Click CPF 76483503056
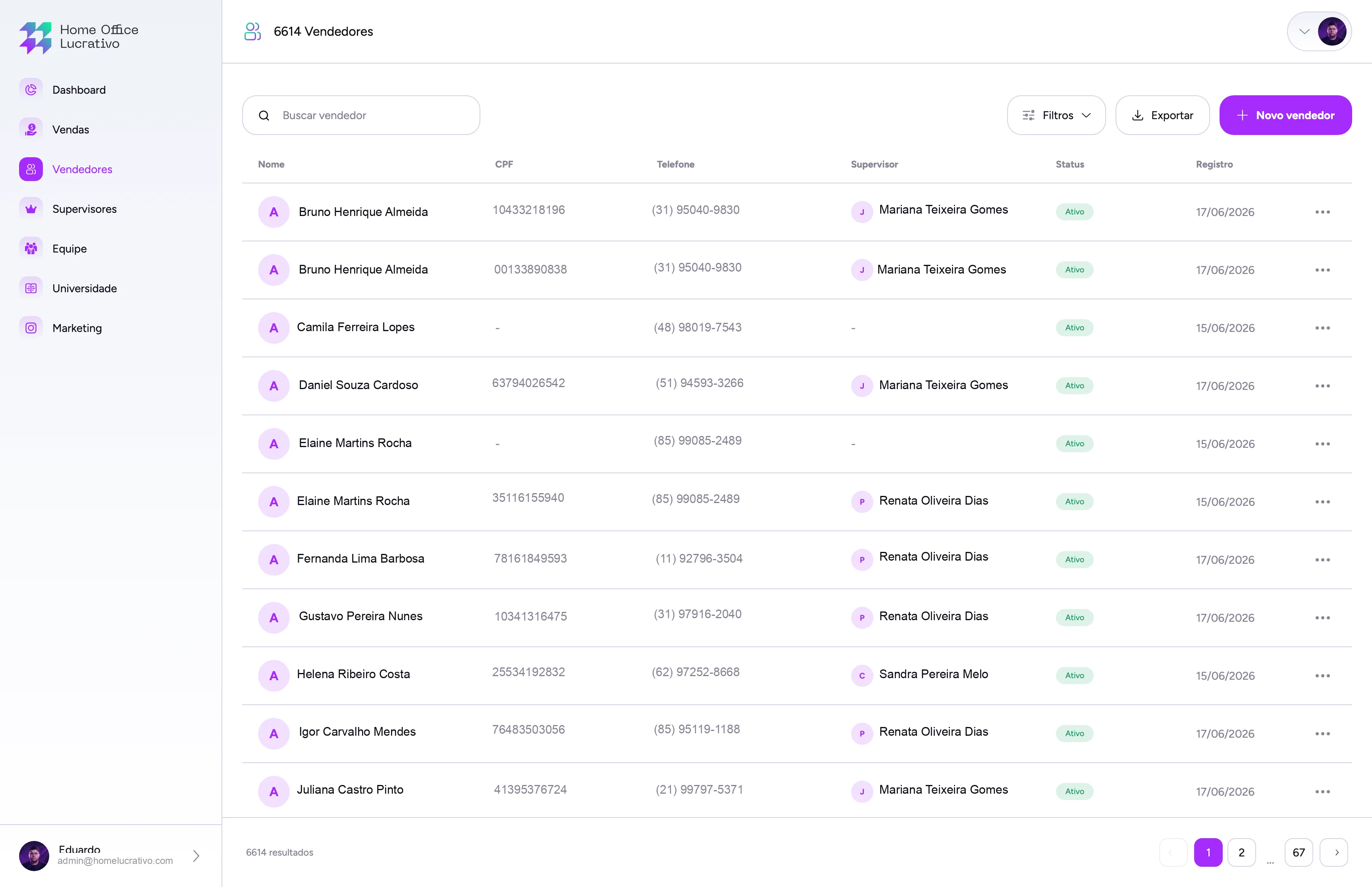Viewport: 1372px width, 887px height. (528, 730)
